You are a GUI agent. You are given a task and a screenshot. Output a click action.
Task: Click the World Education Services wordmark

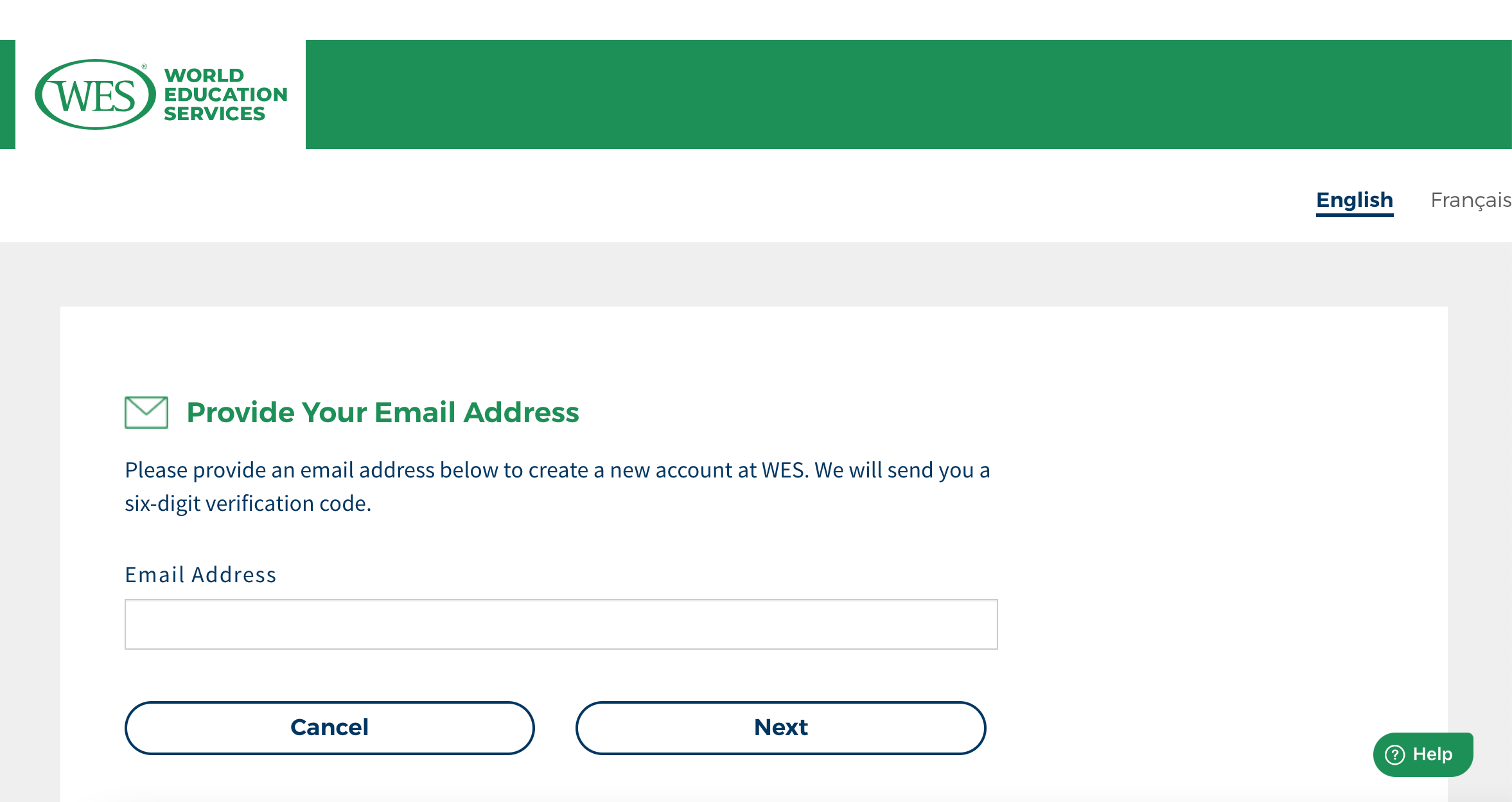pyautogui.click(x=225, y=94)
